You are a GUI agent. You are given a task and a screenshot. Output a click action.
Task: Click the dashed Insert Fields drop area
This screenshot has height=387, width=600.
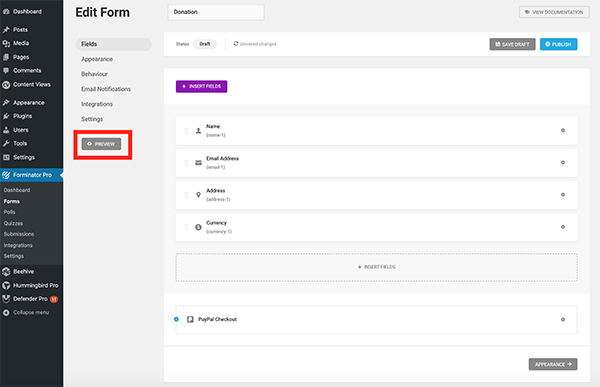pyautogui.click(x=377, y=267)
